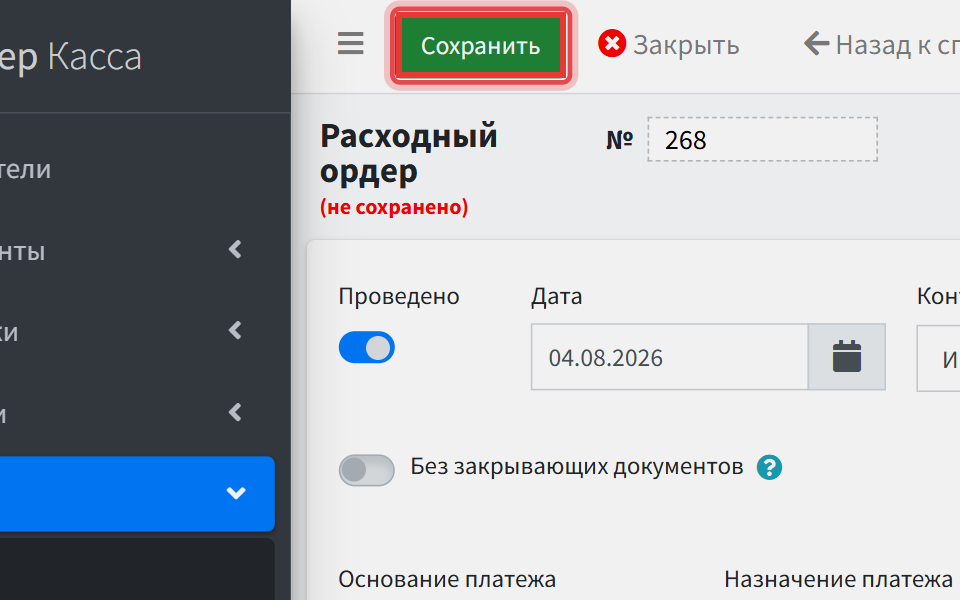Toggle the Проведено switch off
960x600 pixels.
[366, 347]
